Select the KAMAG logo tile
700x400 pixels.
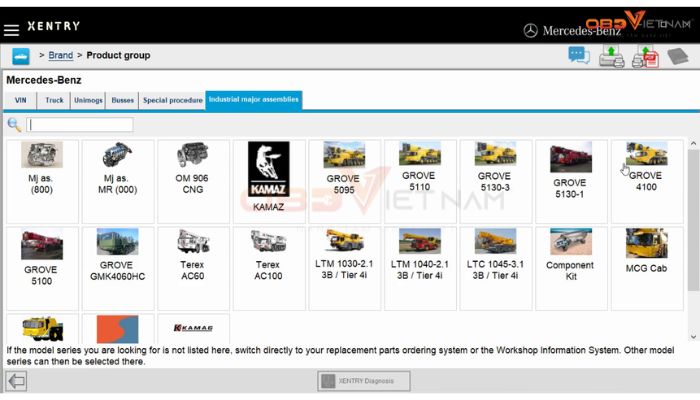coord(193,329)
